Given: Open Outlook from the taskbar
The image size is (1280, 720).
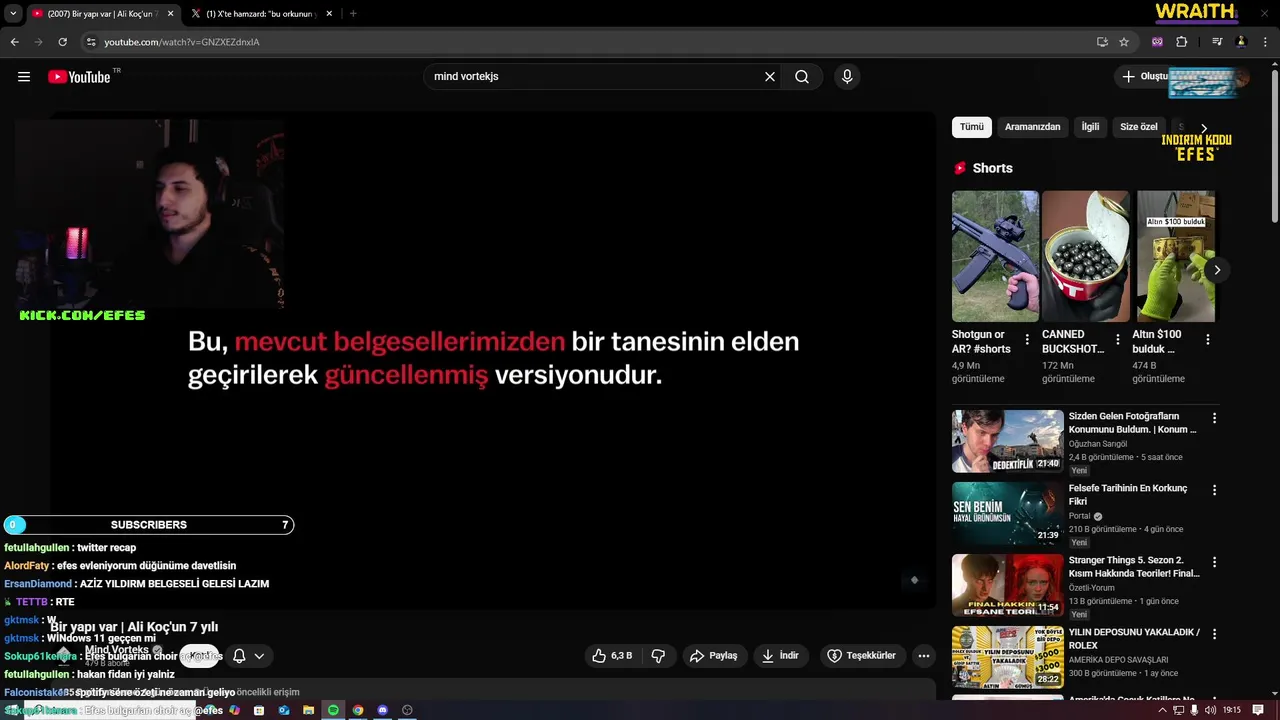Looking at the screenshot, I should click(x=284, y=710).
